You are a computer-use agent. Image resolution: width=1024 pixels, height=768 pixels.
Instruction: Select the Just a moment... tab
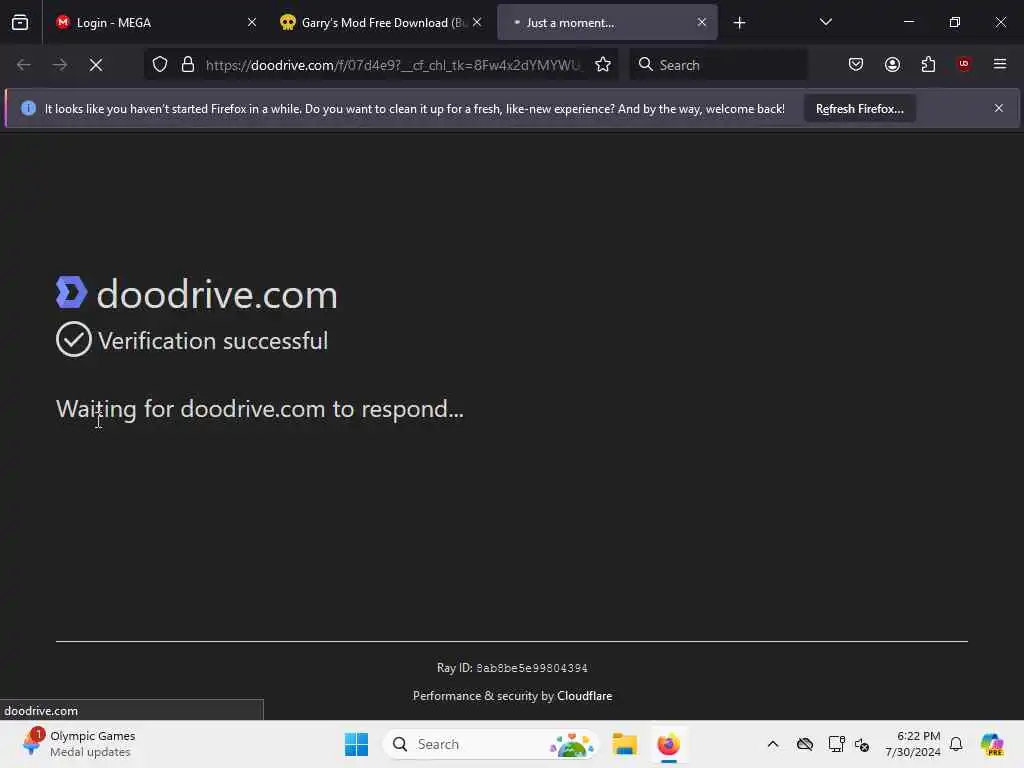coord(607,22)
